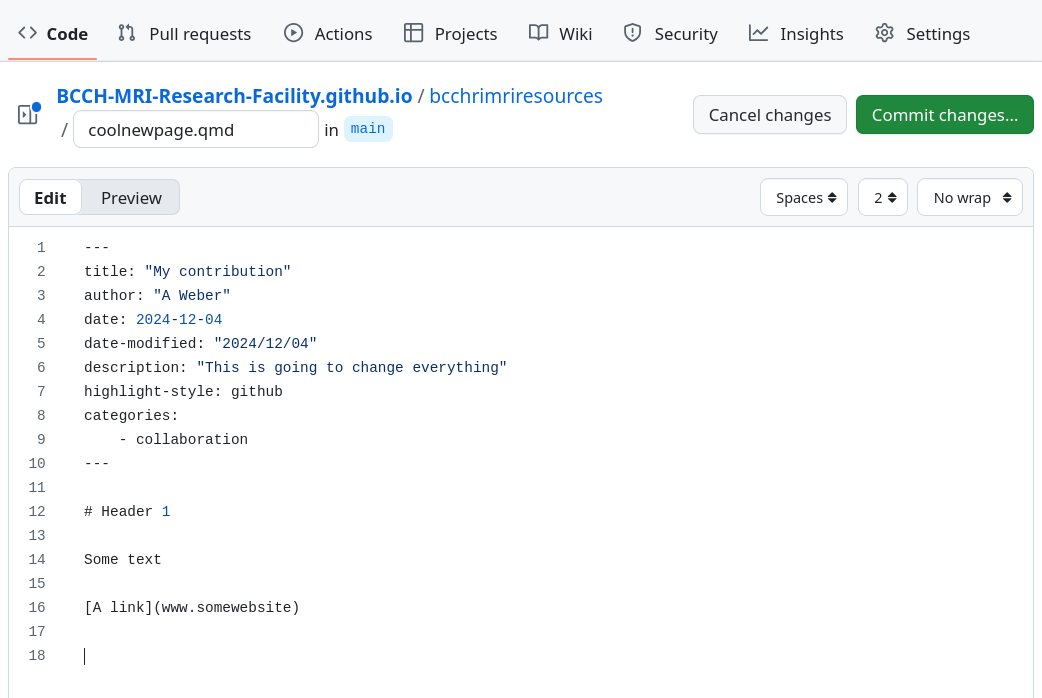This screenshot has height=698, width=1042.
Task: Select the Edit mode toggle
Action: [50, 198]
